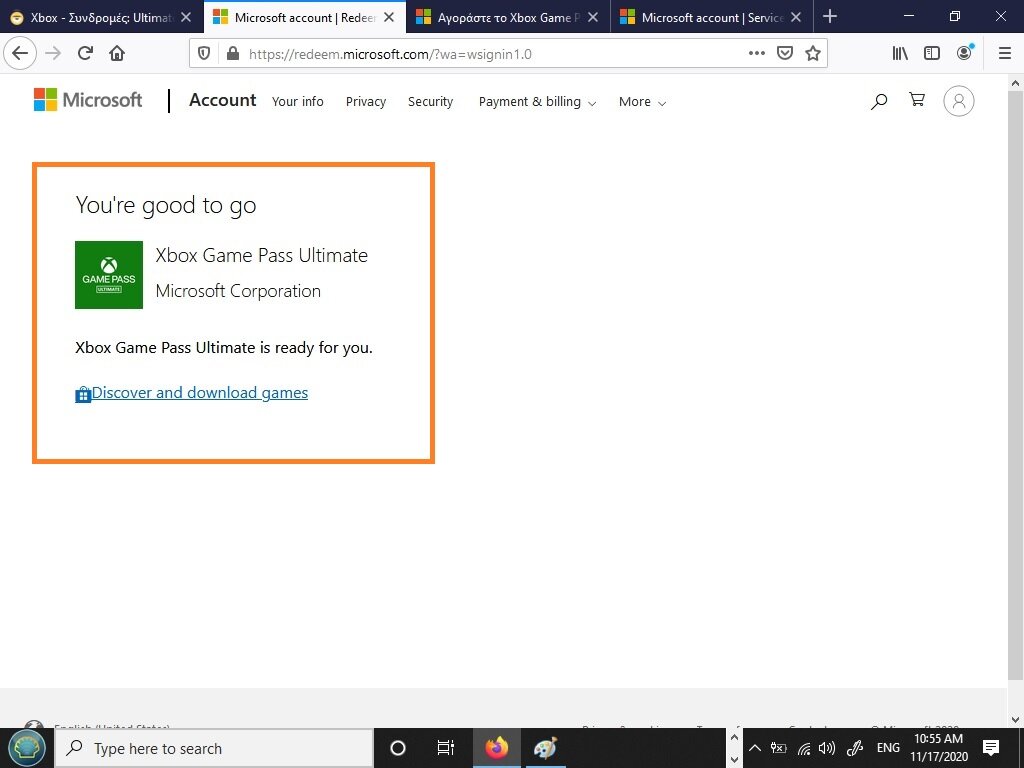Go to Your info page
1024x768 pixels.
coord(298,102)
